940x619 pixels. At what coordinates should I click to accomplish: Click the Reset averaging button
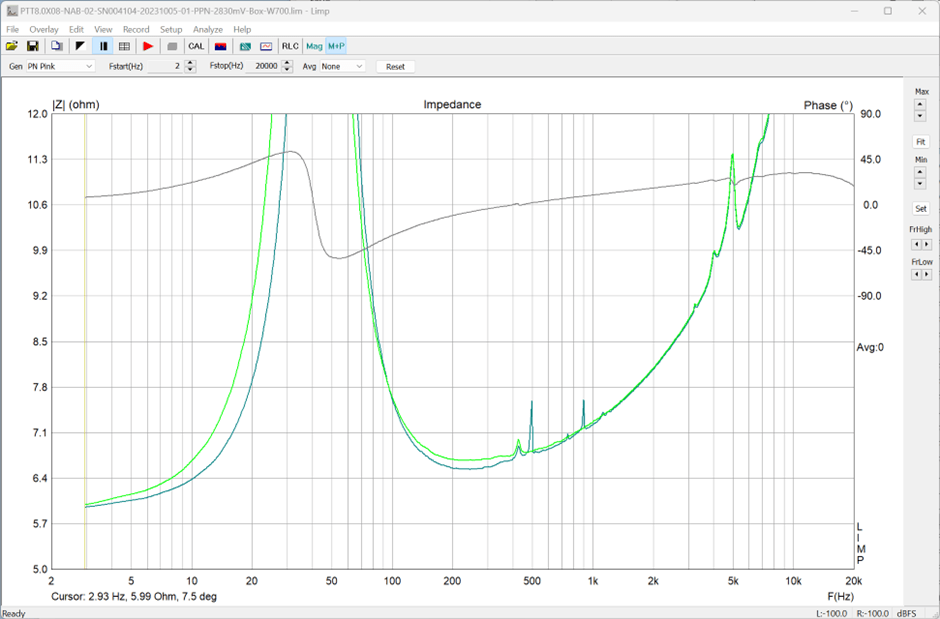pos(395,67)
